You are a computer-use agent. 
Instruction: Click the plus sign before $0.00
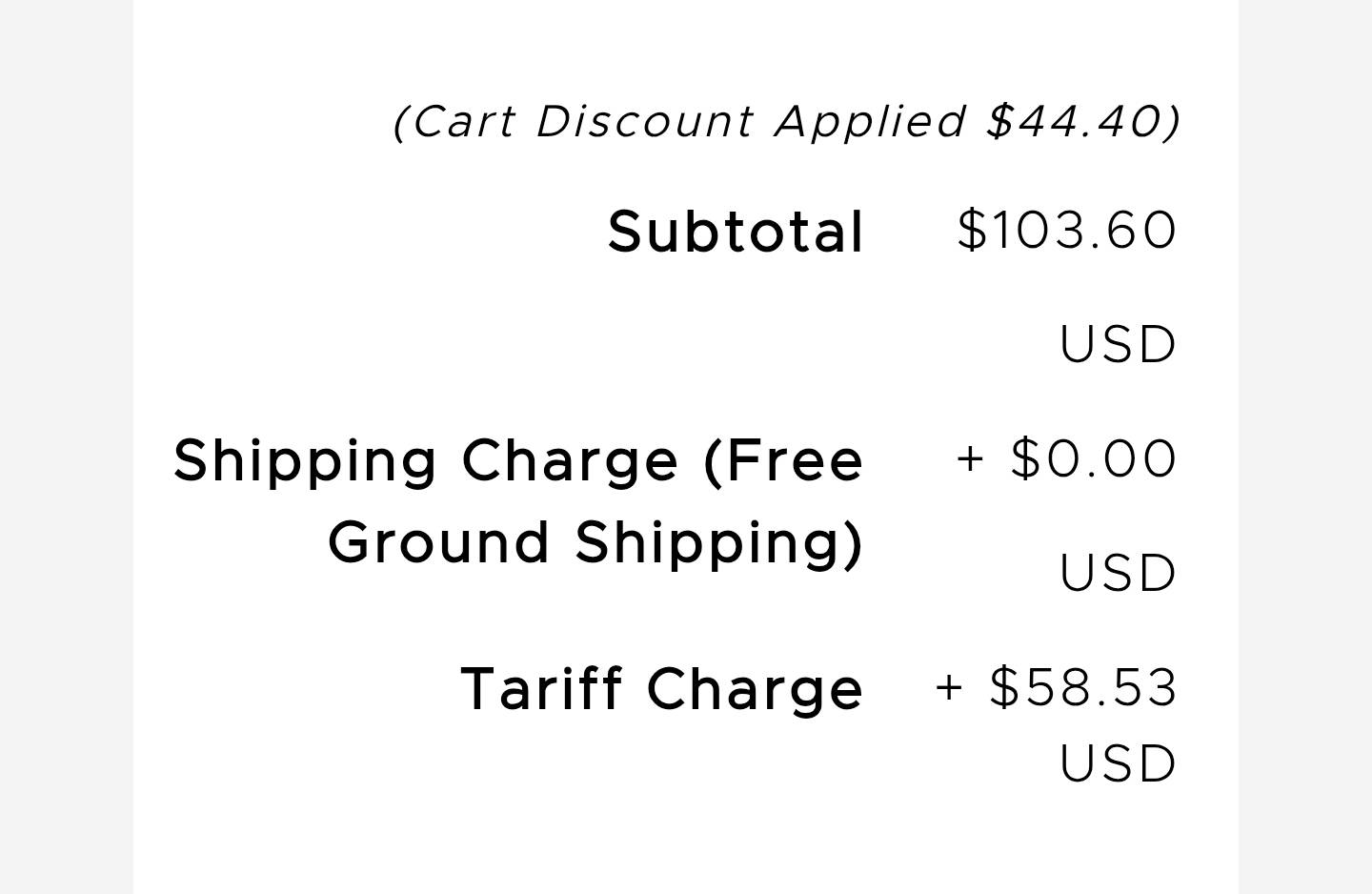pyautogui.click(x=970, y=459)
